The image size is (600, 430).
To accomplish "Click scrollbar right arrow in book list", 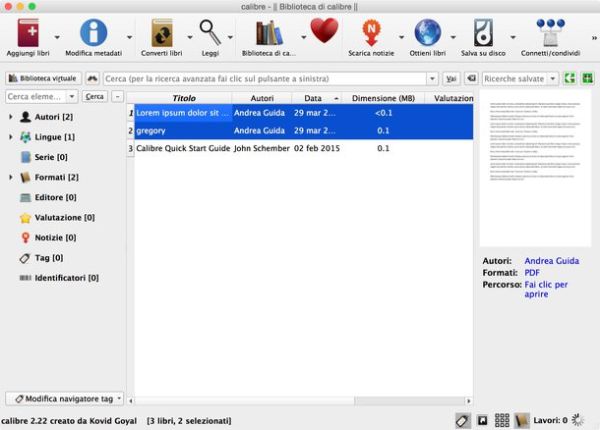I will 469,401.
